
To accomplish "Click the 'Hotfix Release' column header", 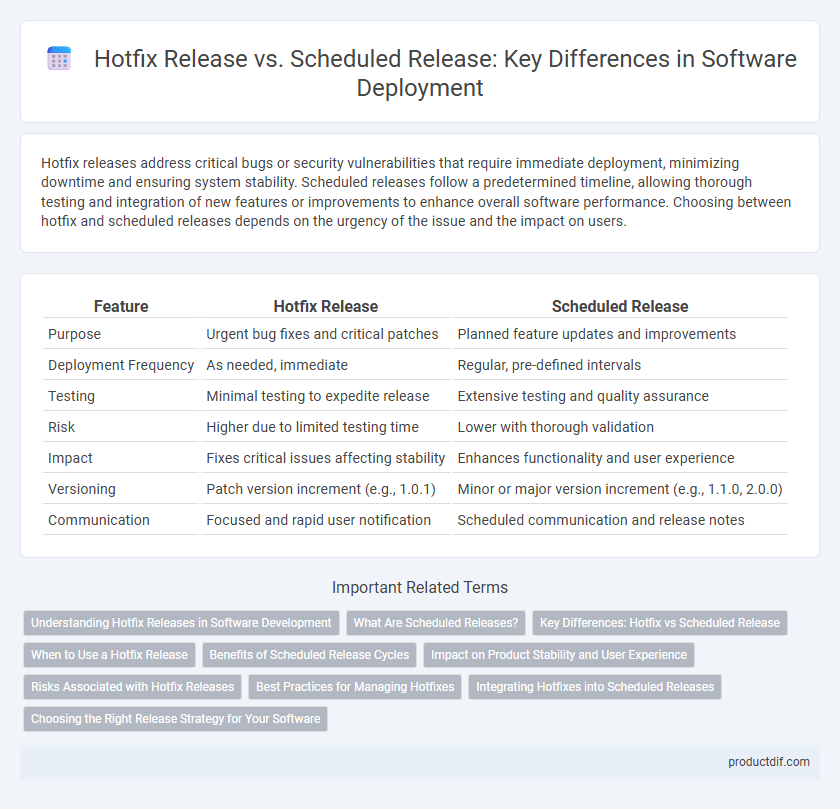I will pos(326,306).
